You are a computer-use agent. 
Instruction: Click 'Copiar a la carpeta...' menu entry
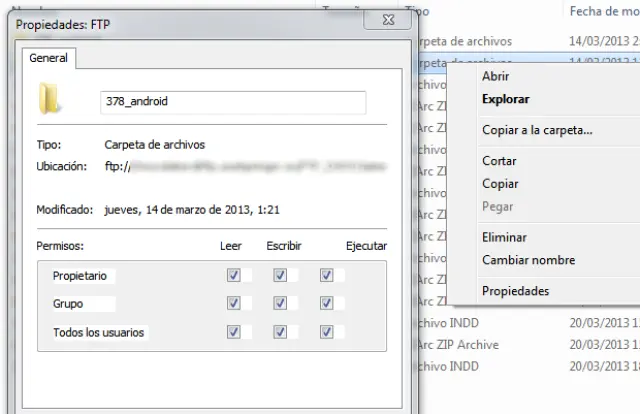[x=537, y=130]
